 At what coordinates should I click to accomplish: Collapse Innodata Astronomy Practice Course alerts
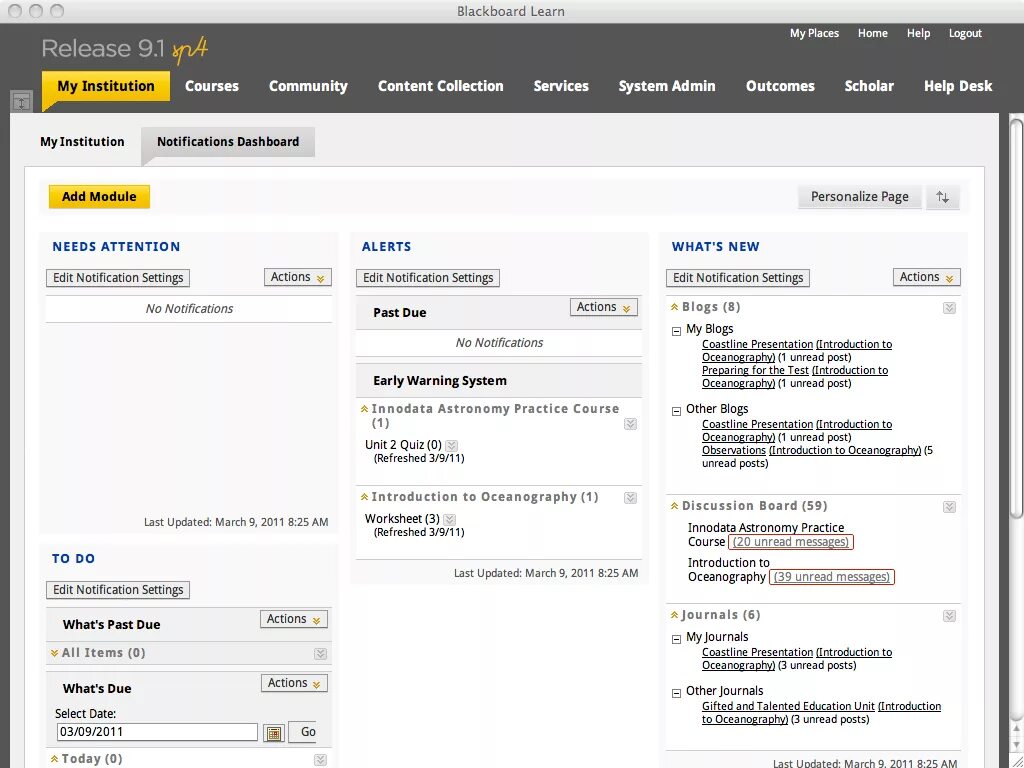coord(364,409)
